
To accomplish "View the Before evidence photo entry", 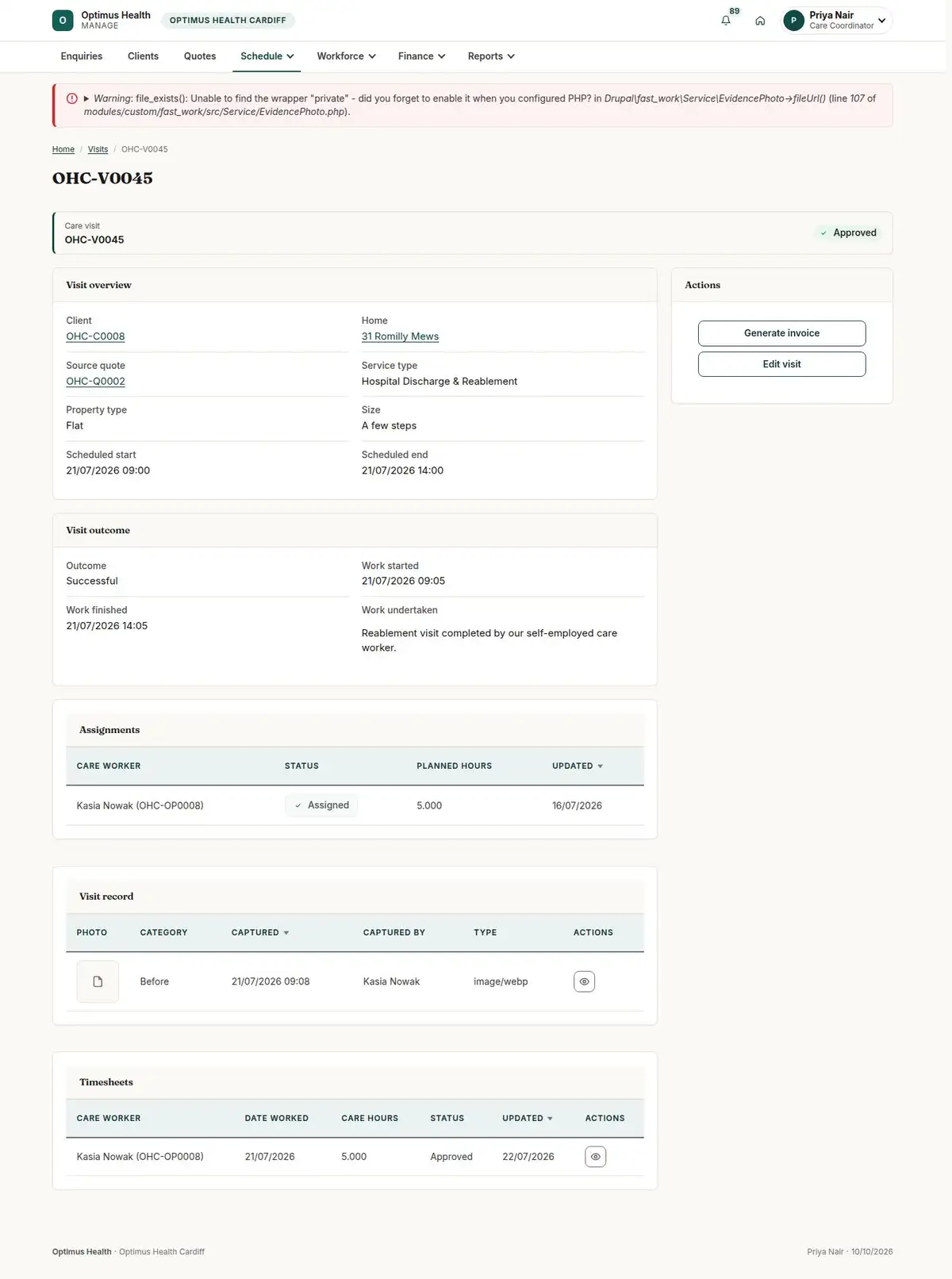I will 584,981.
